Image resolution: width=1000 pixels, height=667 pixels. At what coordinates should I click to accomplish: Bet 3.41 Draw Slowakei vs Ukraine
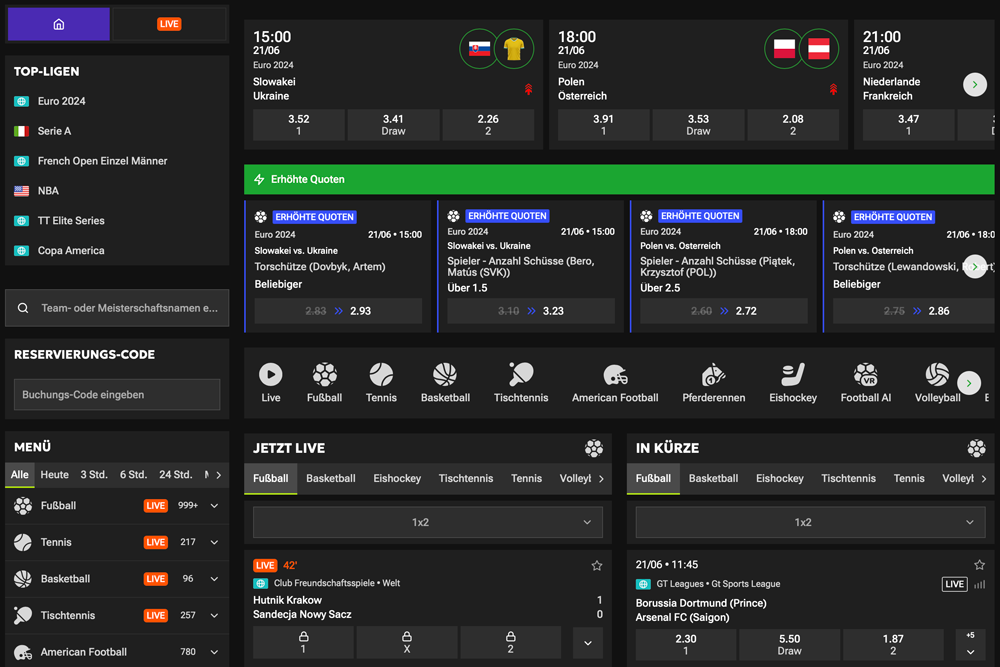[x=393, y=125]
